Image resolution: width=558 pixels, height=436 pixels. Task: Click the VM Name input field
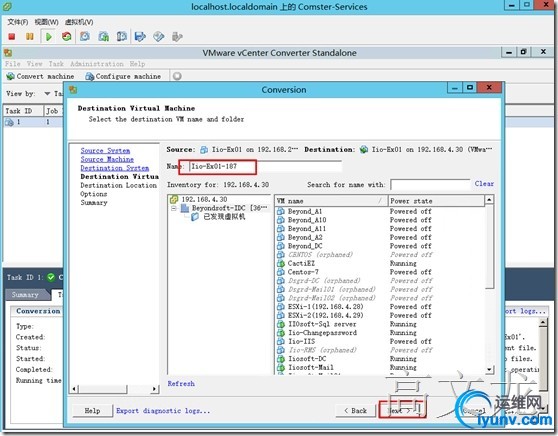pyautogui.click(x=265, y=166)
